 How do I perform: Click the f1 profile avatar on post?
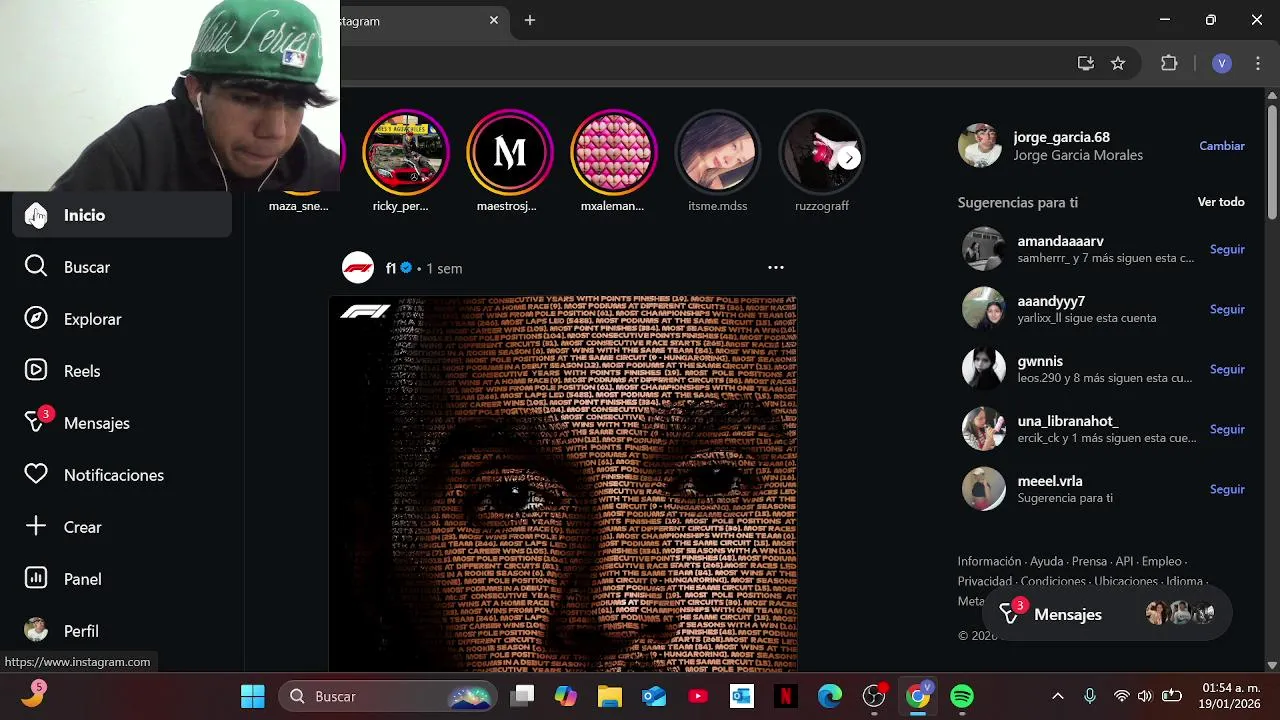click(x=358, y=268)
